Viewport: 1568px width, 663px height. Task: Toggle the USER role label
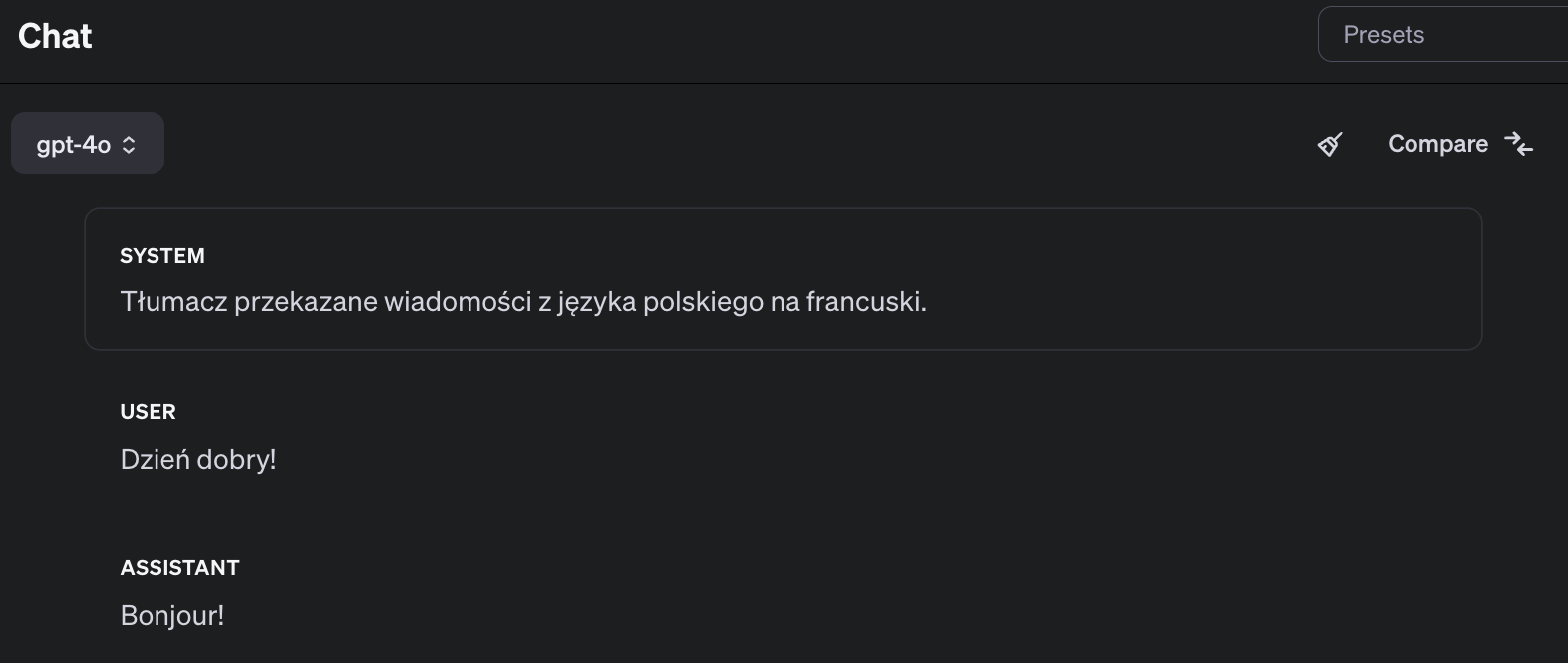[x=148, y=412]
